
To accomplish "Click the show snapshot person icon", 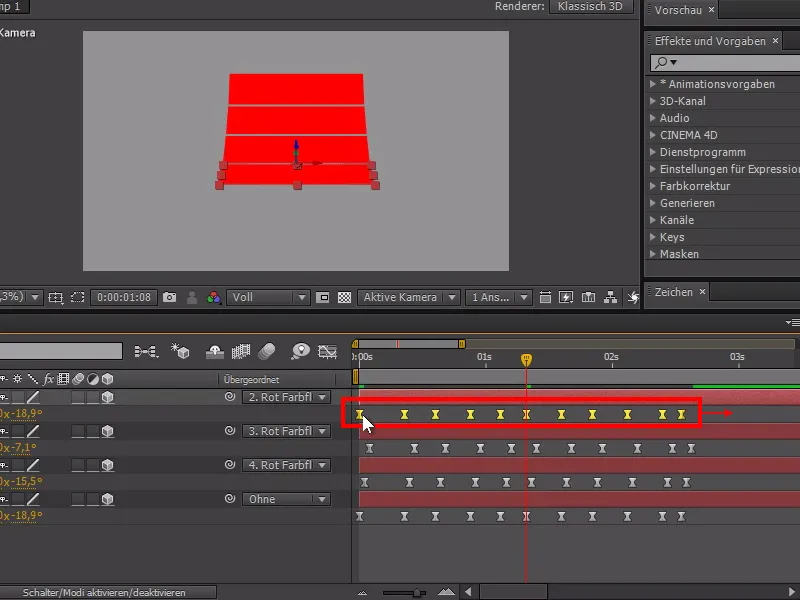I will pos(192,297).
